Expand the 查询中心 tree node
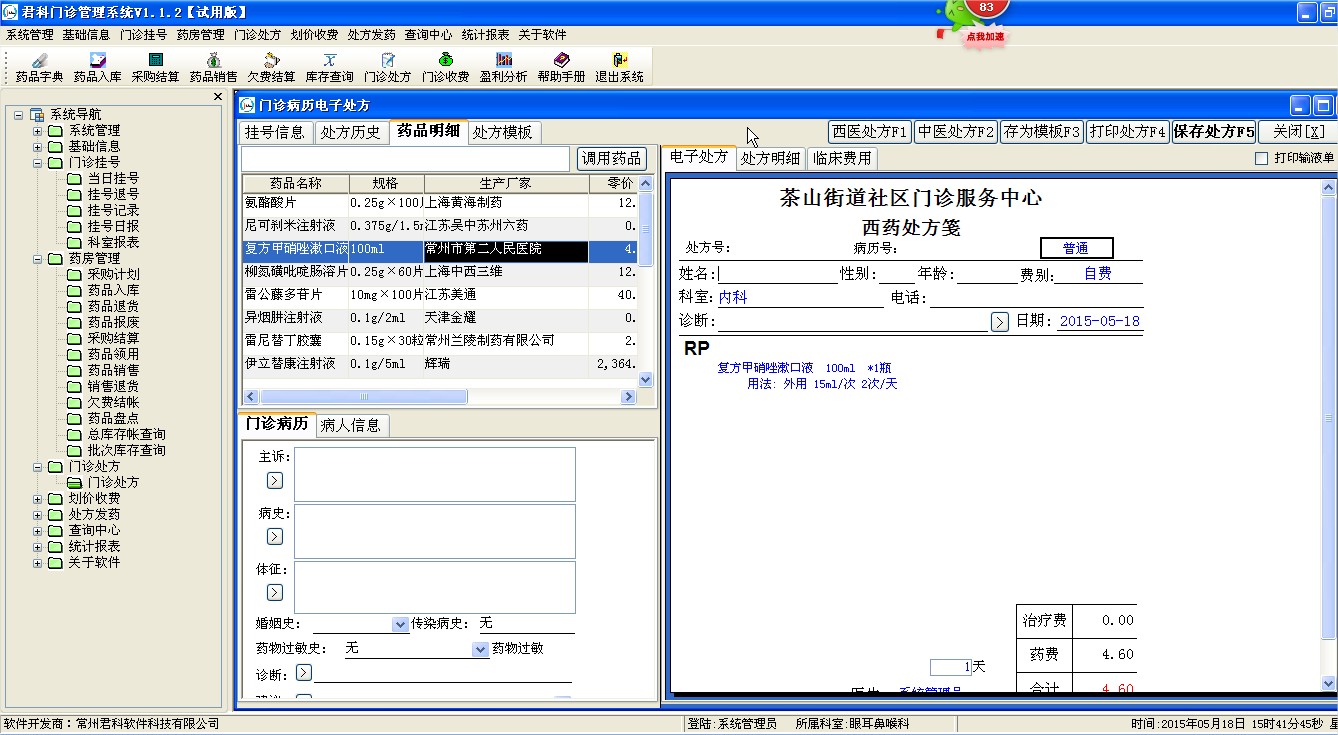 pos(38,531)
